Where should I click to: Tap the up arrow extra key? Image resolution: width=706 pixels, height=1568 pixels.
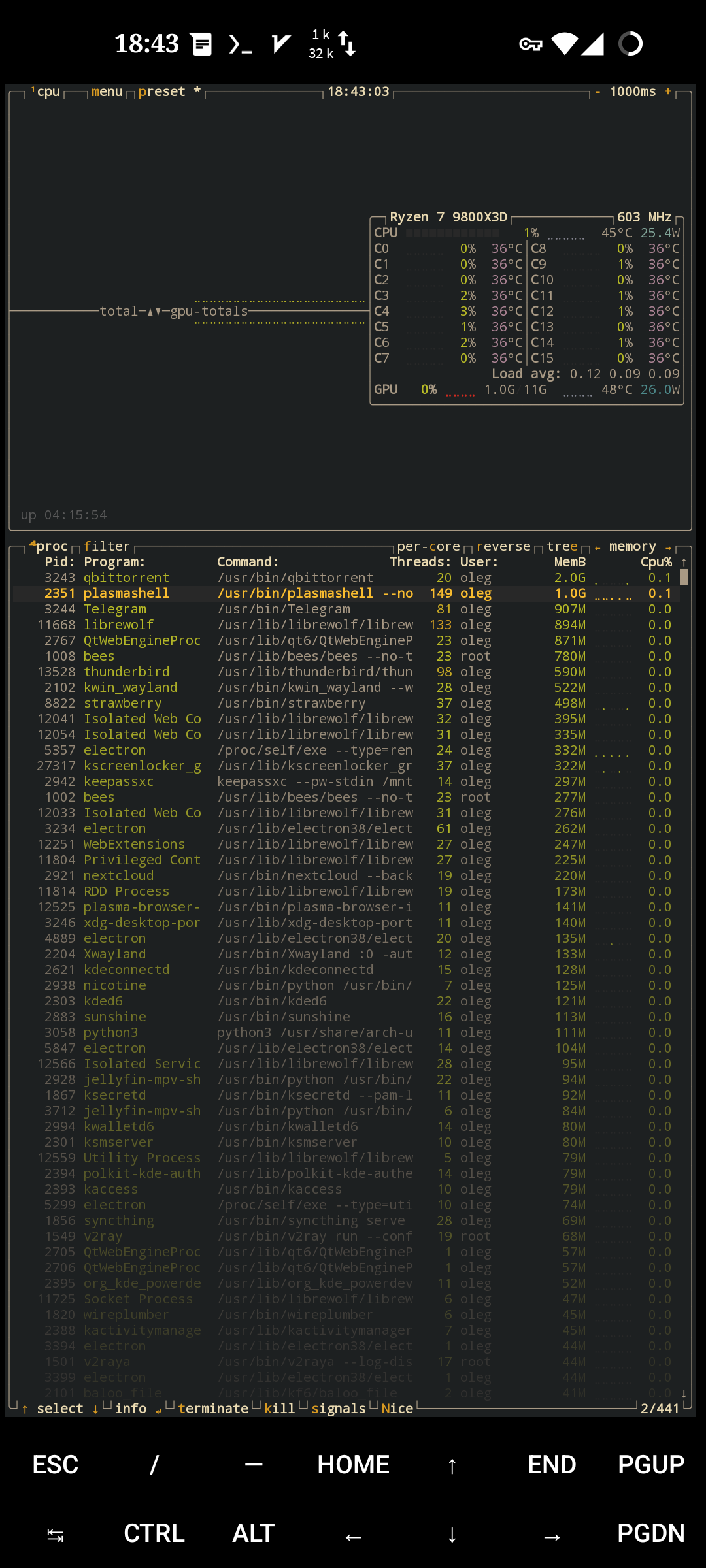click(x=452, y=1465)
